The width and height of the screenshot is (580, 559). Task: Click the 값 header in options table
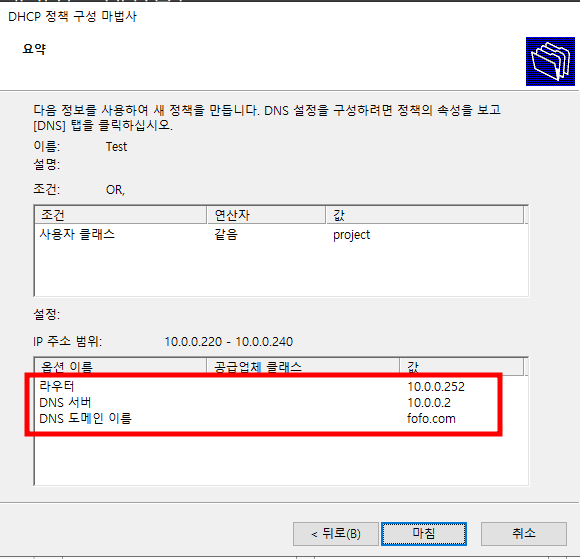pyautogui.click(x=462, y=367)
